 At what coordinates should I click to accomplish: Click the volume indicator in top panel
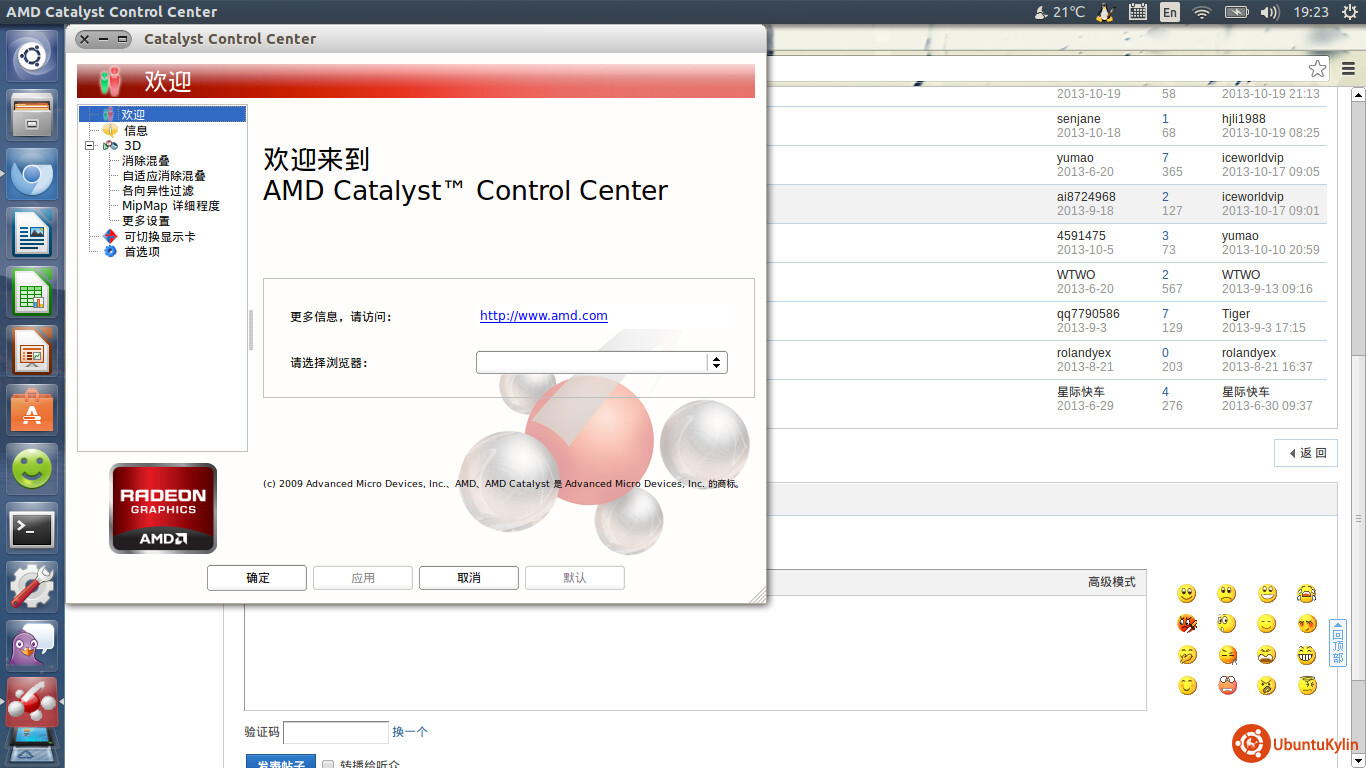(1269, 12)
